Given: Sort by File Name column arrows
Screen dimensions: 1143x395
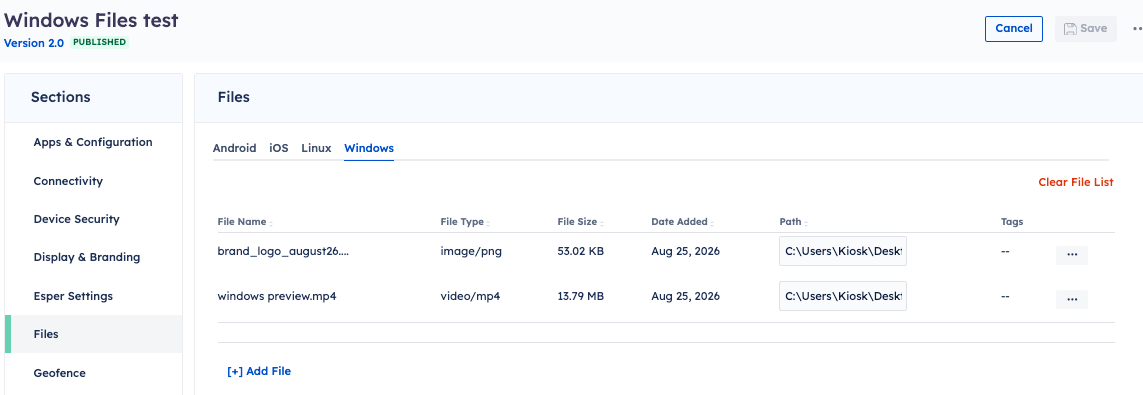Looking at the screenshot, I should (x=271, y=223).
